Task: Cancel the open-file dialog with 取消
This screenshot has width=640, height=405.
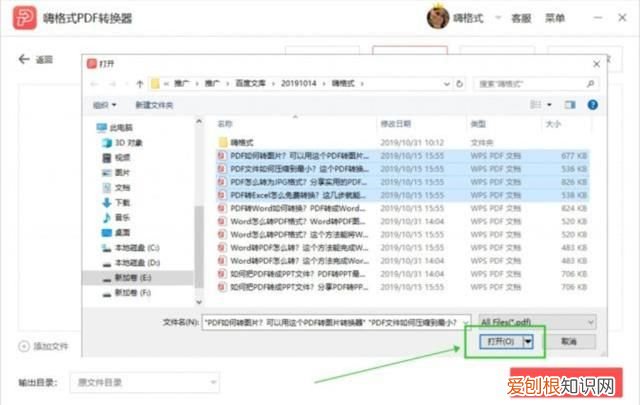Action: point(569,341)
